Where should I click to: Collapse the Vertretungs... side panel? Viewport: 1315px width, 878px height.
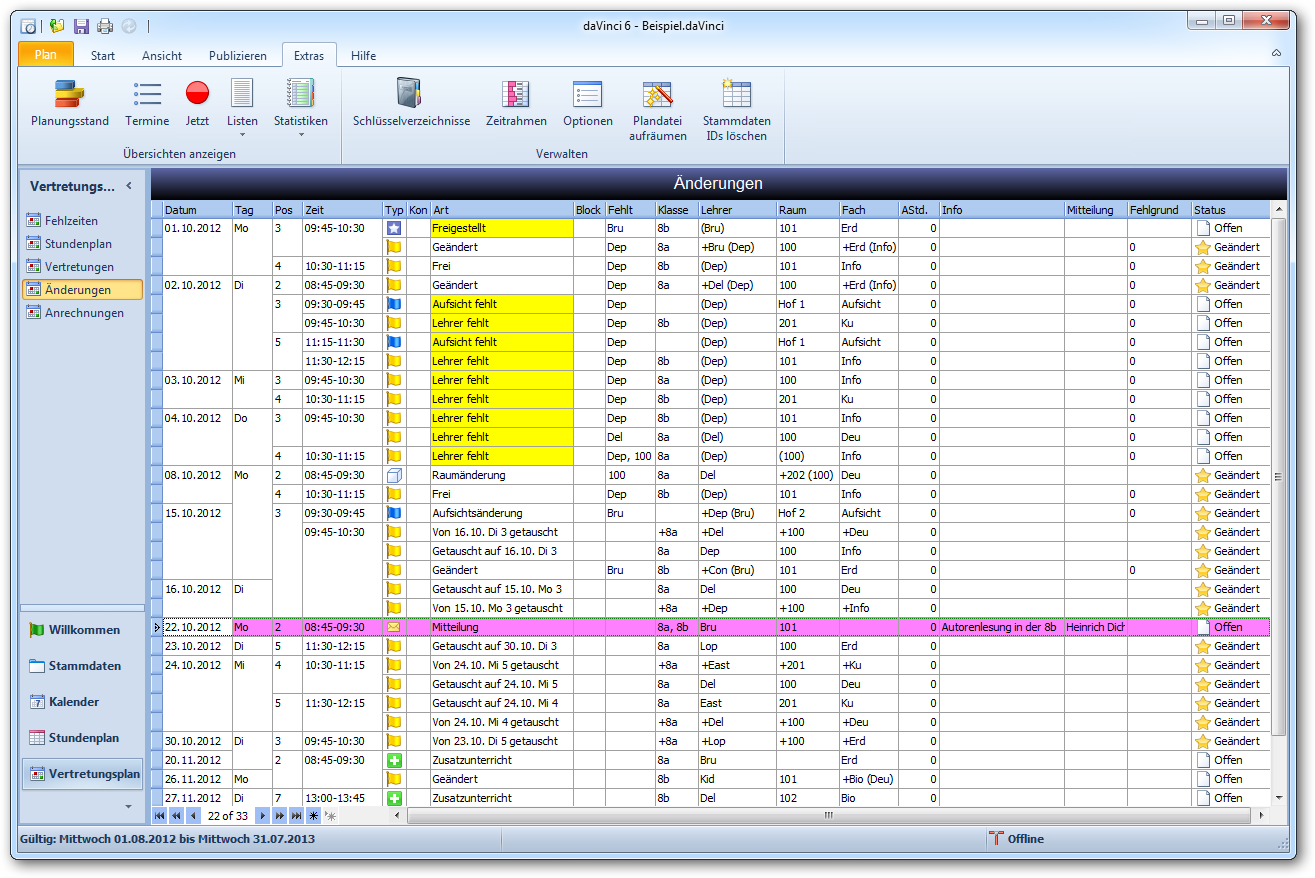(x=128, y=186)
